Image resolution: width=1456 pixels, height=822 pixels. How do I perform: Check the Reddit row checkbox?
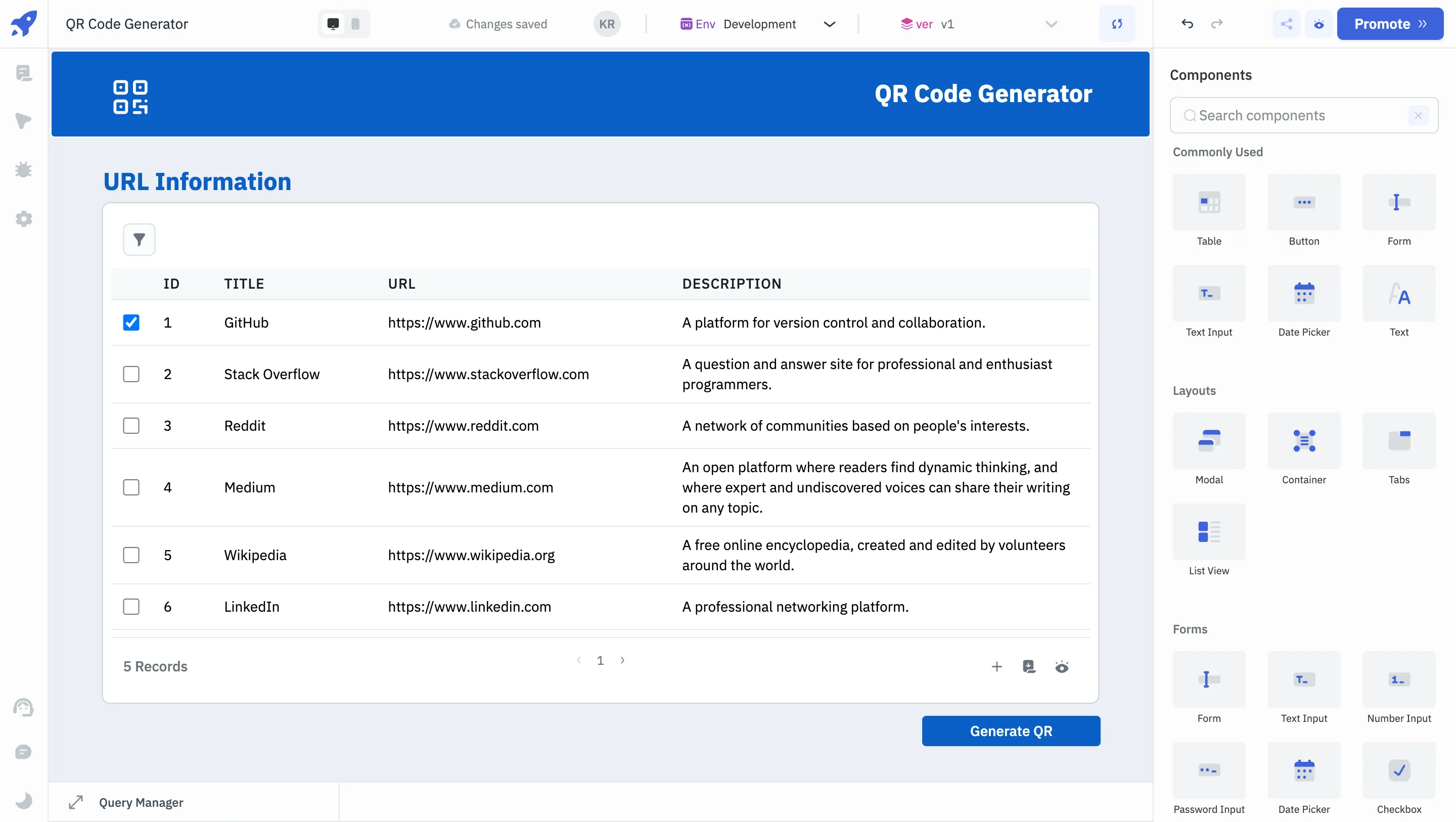pyautogui.click(x=131, y=426)
